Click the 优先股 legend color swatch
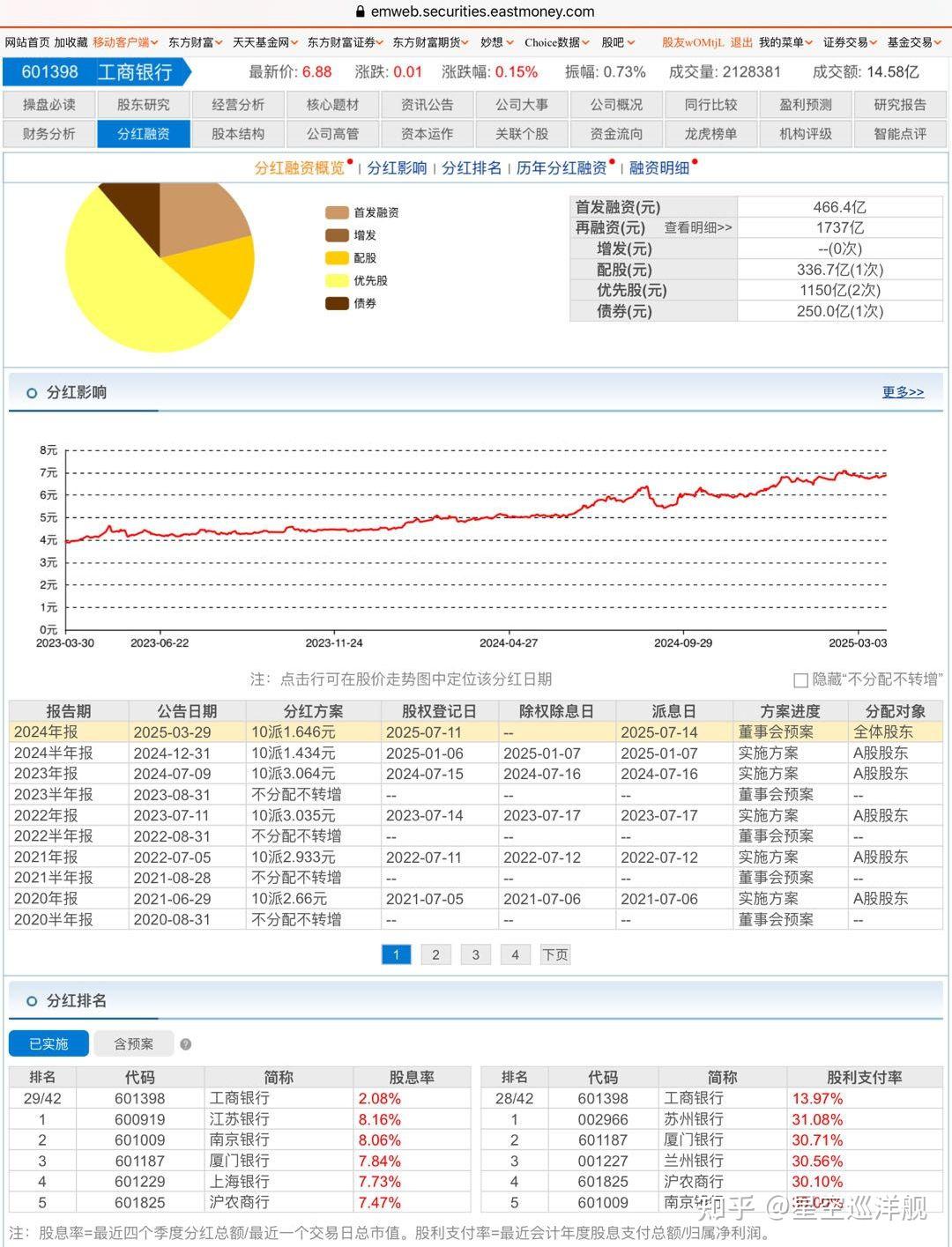 337,281
